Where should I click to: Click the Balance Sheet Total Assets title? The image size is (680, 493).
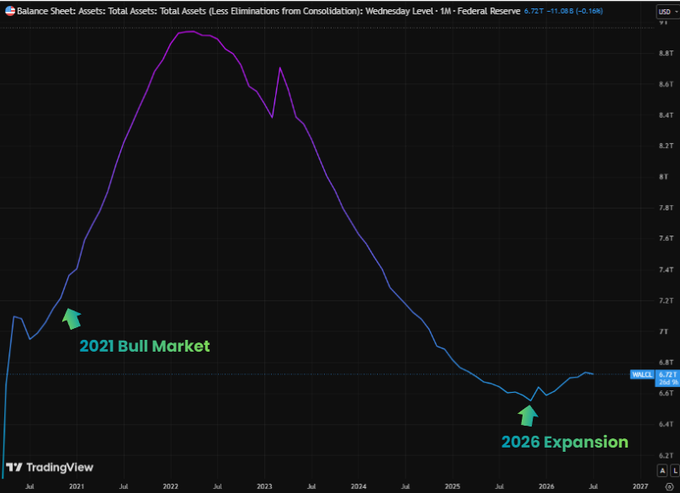(268, 11)
